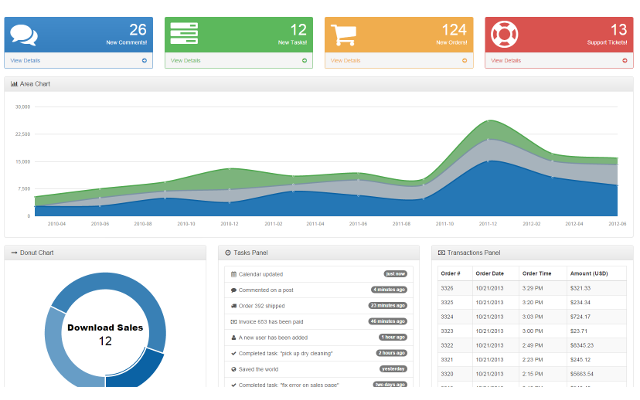Click the support life ring icon
Viewport: 640px width, 400px height.
tap(505, 34)
